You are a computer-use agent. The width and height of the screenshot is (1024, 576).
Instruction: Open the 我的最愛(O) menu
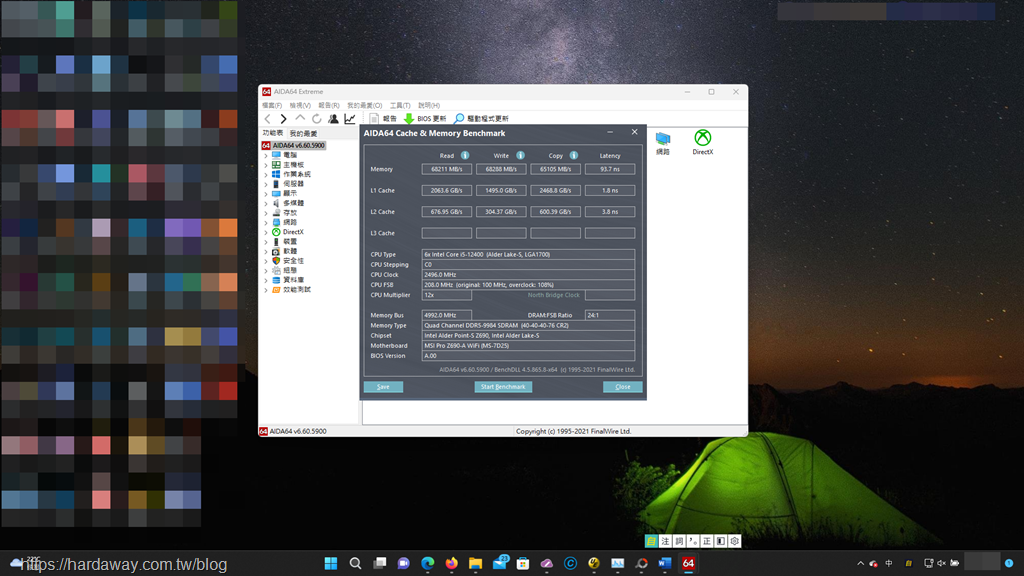pyautogui.click(x=364, y=105)
